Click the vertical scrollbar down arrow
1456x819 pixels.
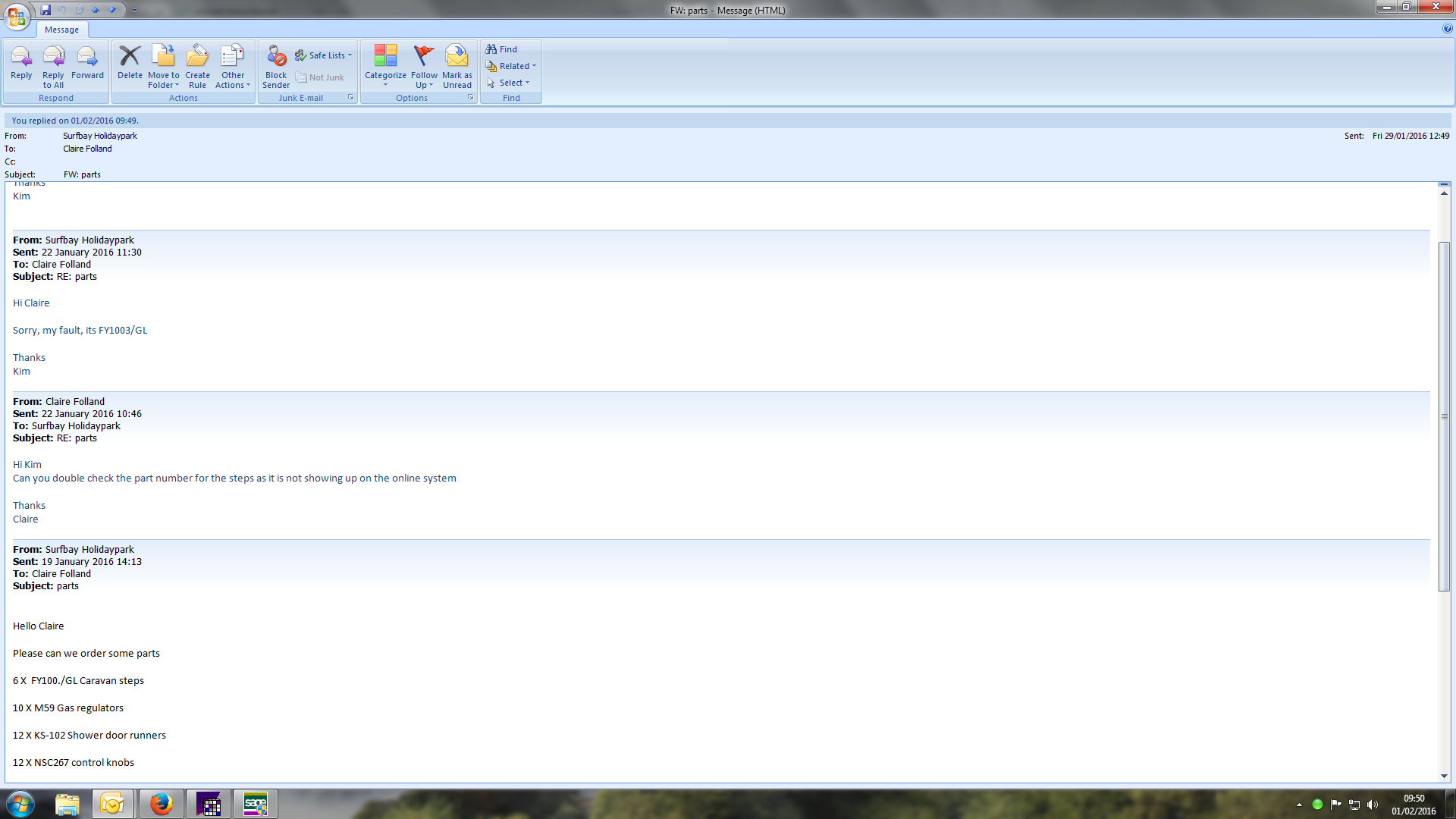tap(1444, 776)
